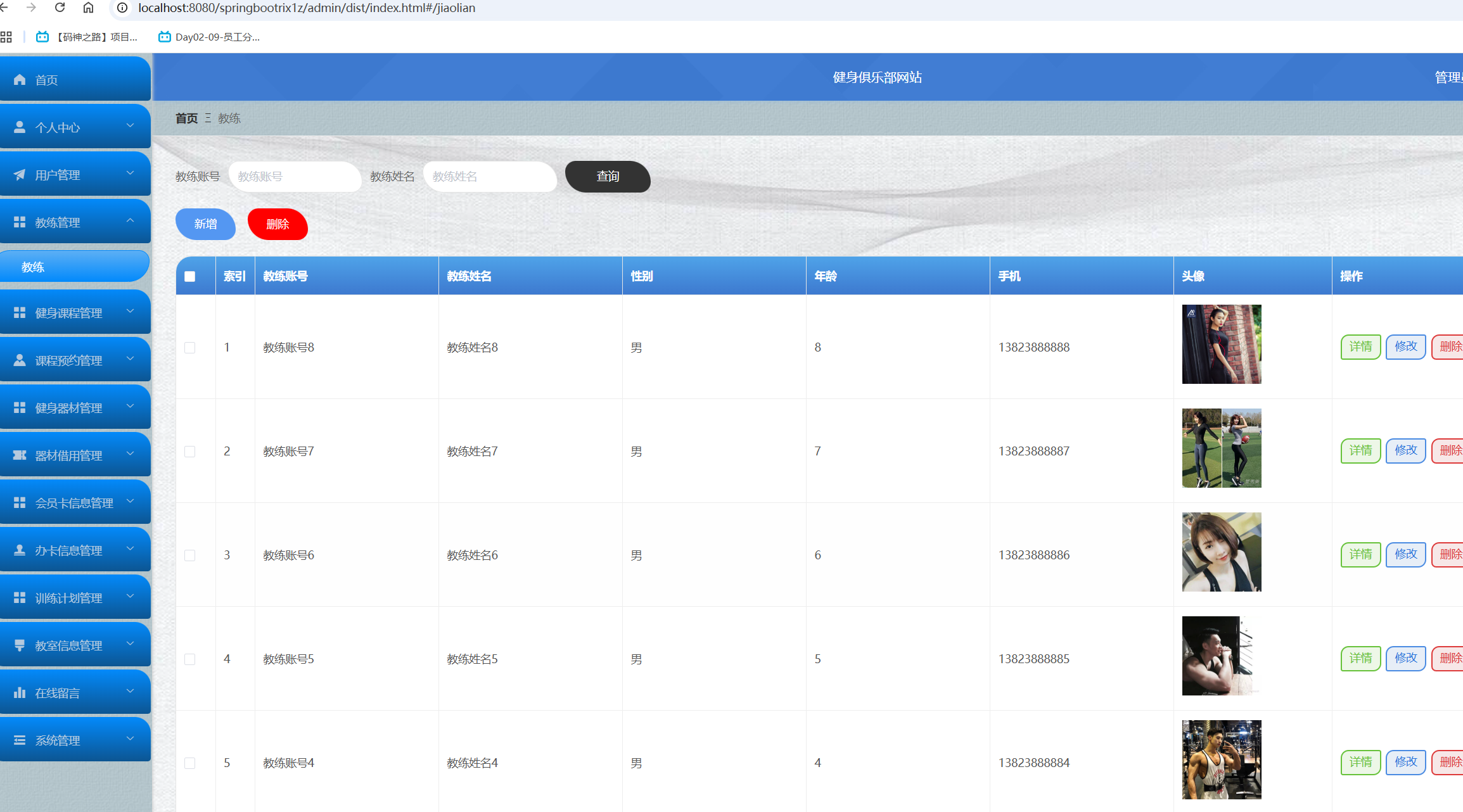Screen dimensions: 1463x812
Task: Open 教室信息管理 sidebar menu
Action: point(75,645)
